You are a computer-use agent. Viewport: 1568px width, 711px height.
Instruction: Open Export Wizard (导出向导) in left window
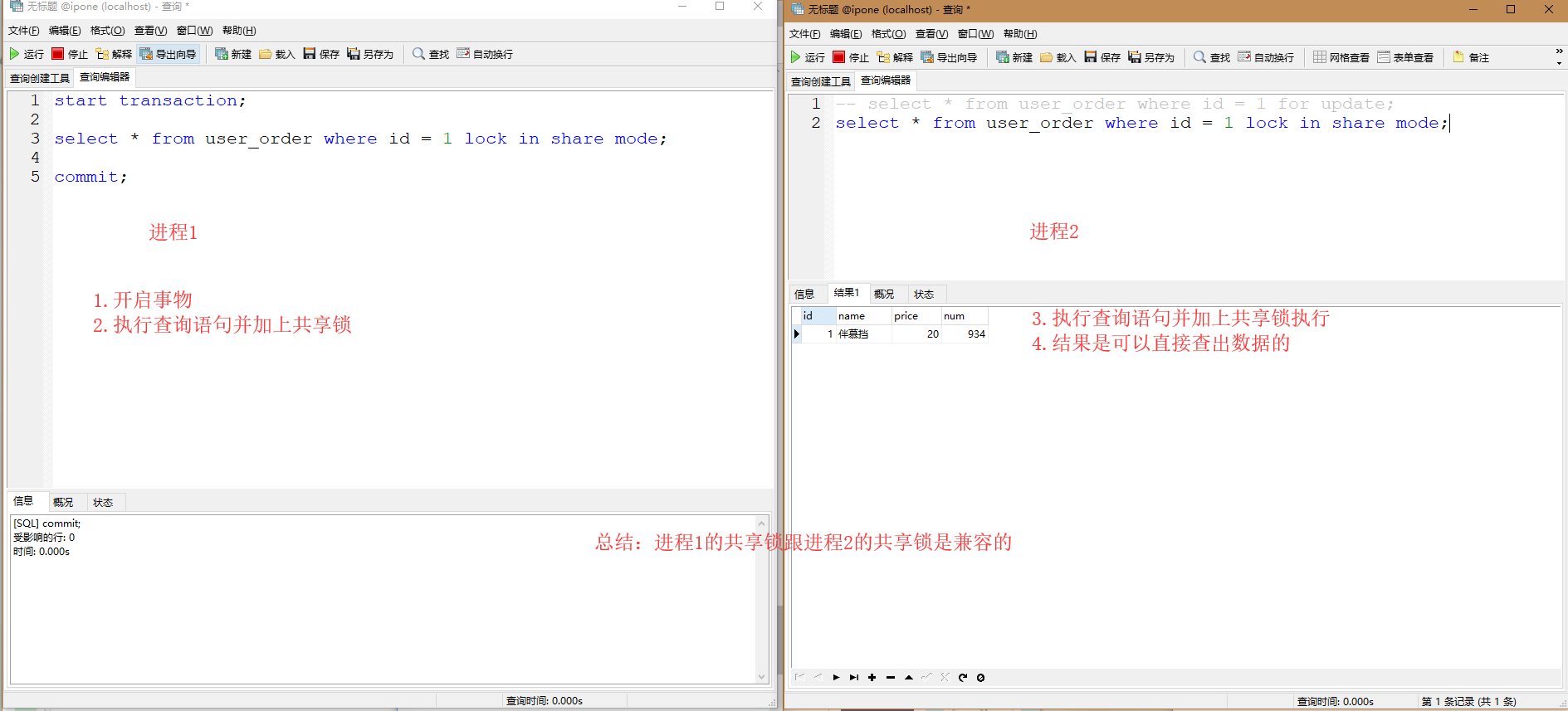[168, 54]
